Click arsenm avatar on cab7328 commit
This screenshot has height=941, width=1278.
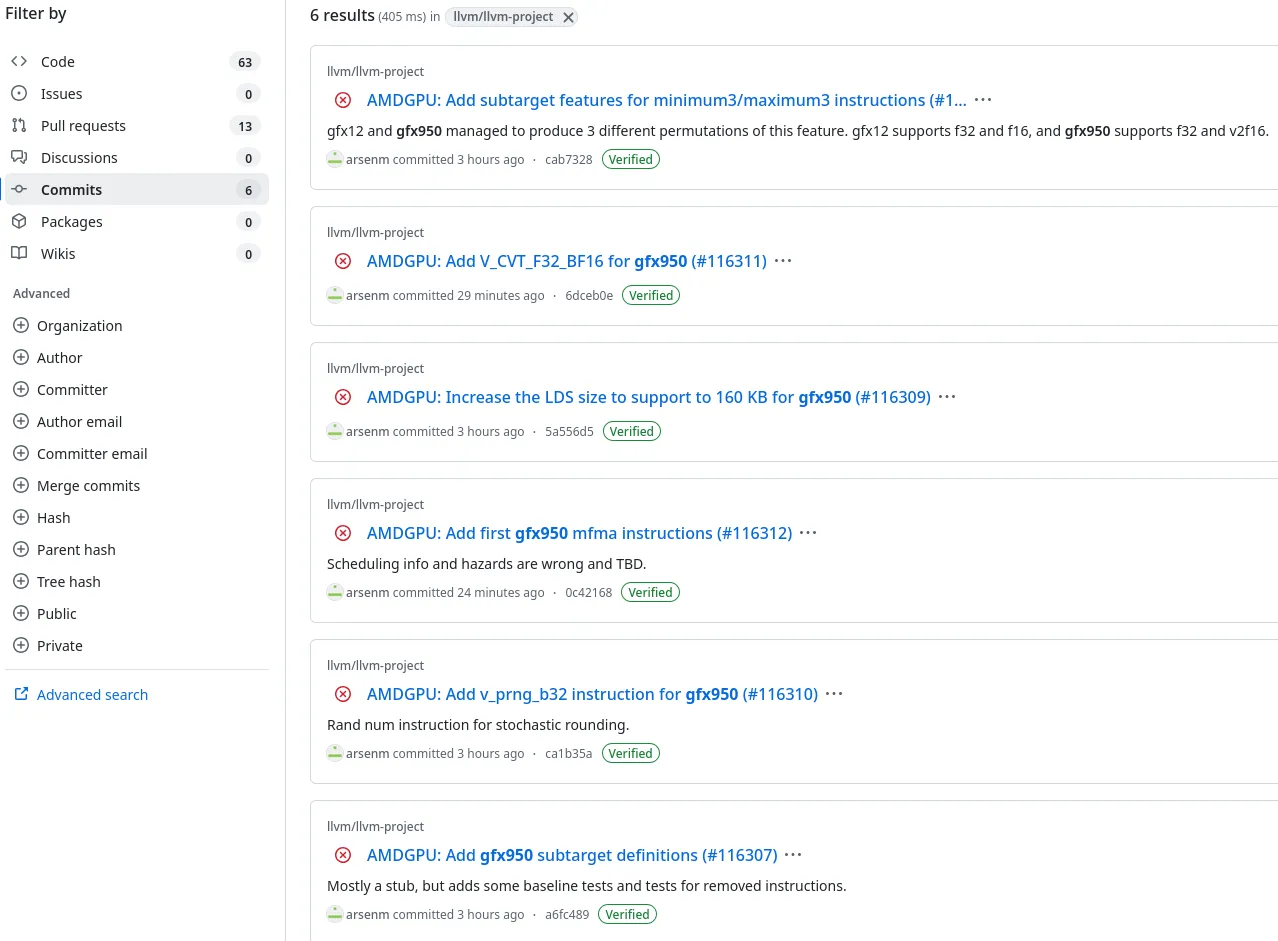coord(335,160)
